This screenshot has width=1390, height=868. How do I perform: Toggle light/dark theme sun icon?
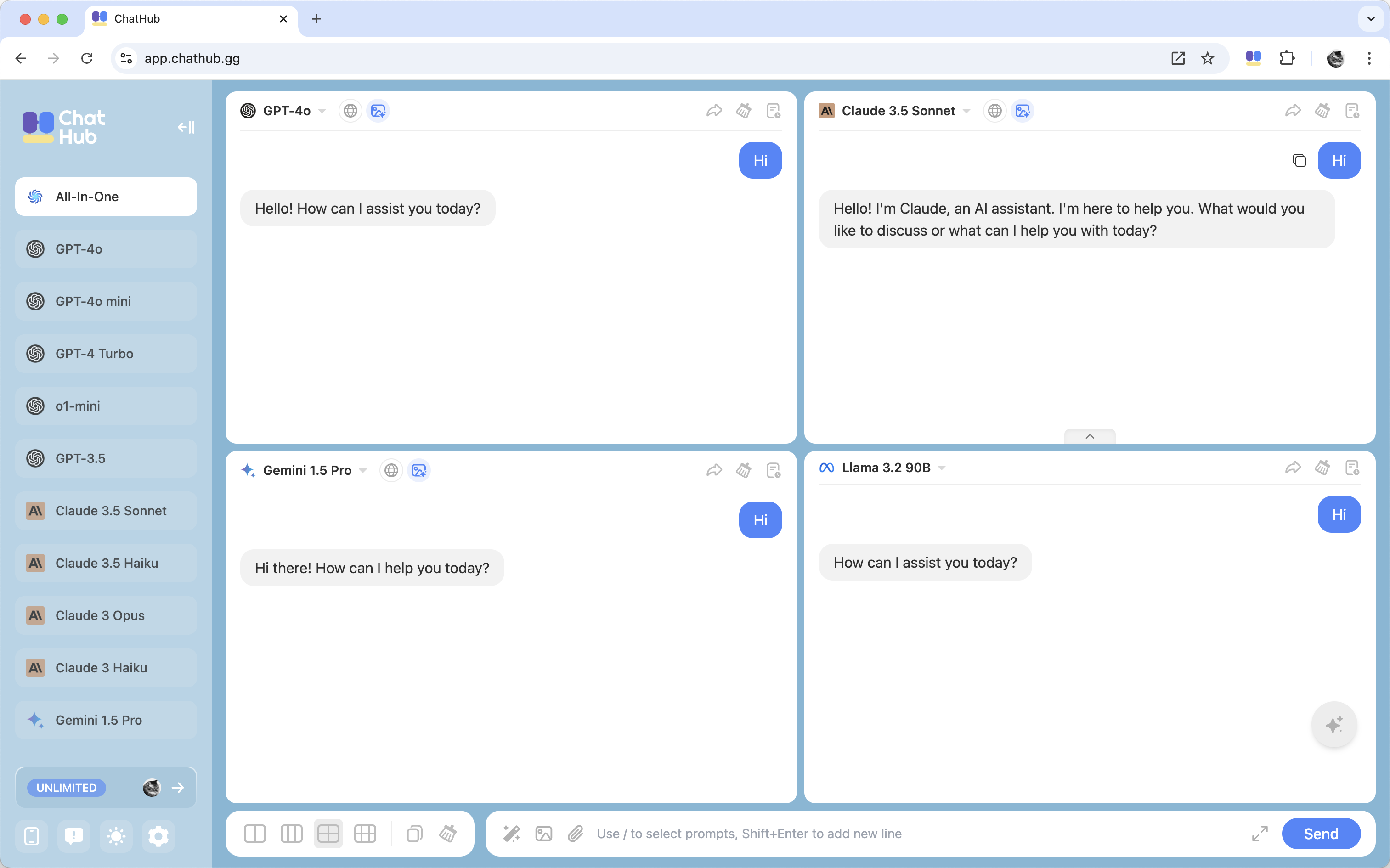116,836
